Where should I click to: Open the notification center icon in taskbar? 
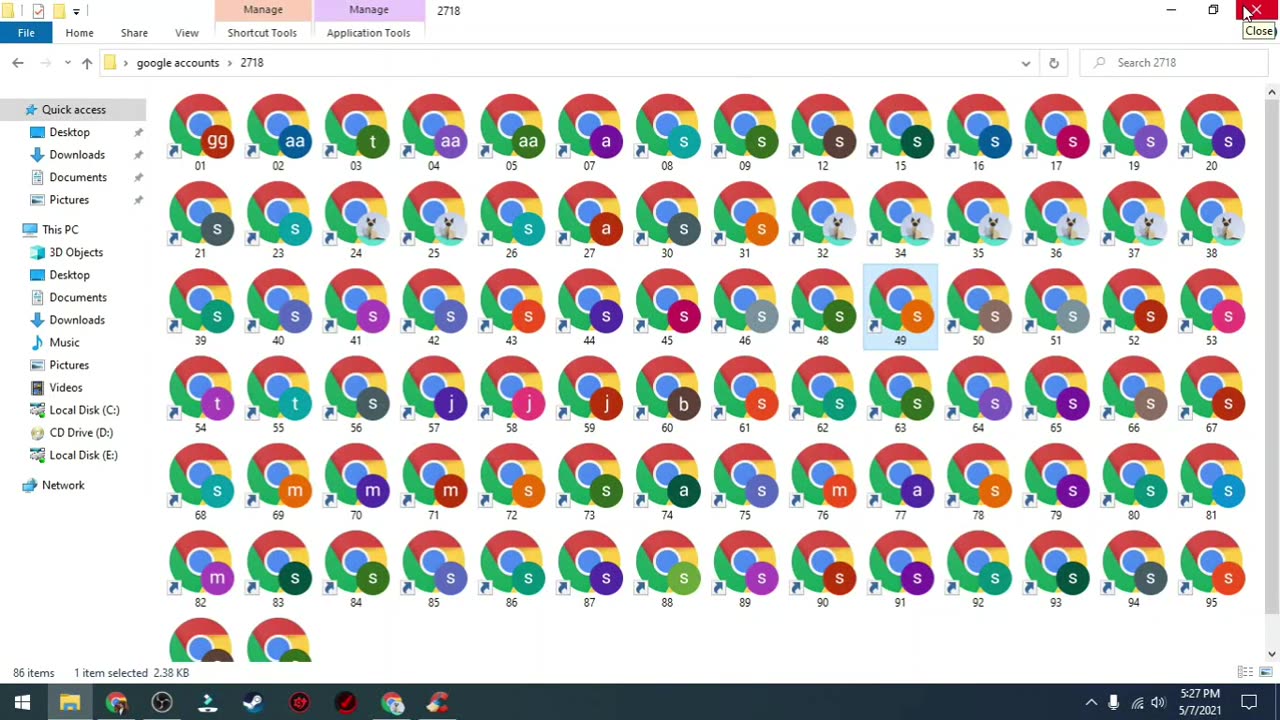click(x=1249, y=702)
